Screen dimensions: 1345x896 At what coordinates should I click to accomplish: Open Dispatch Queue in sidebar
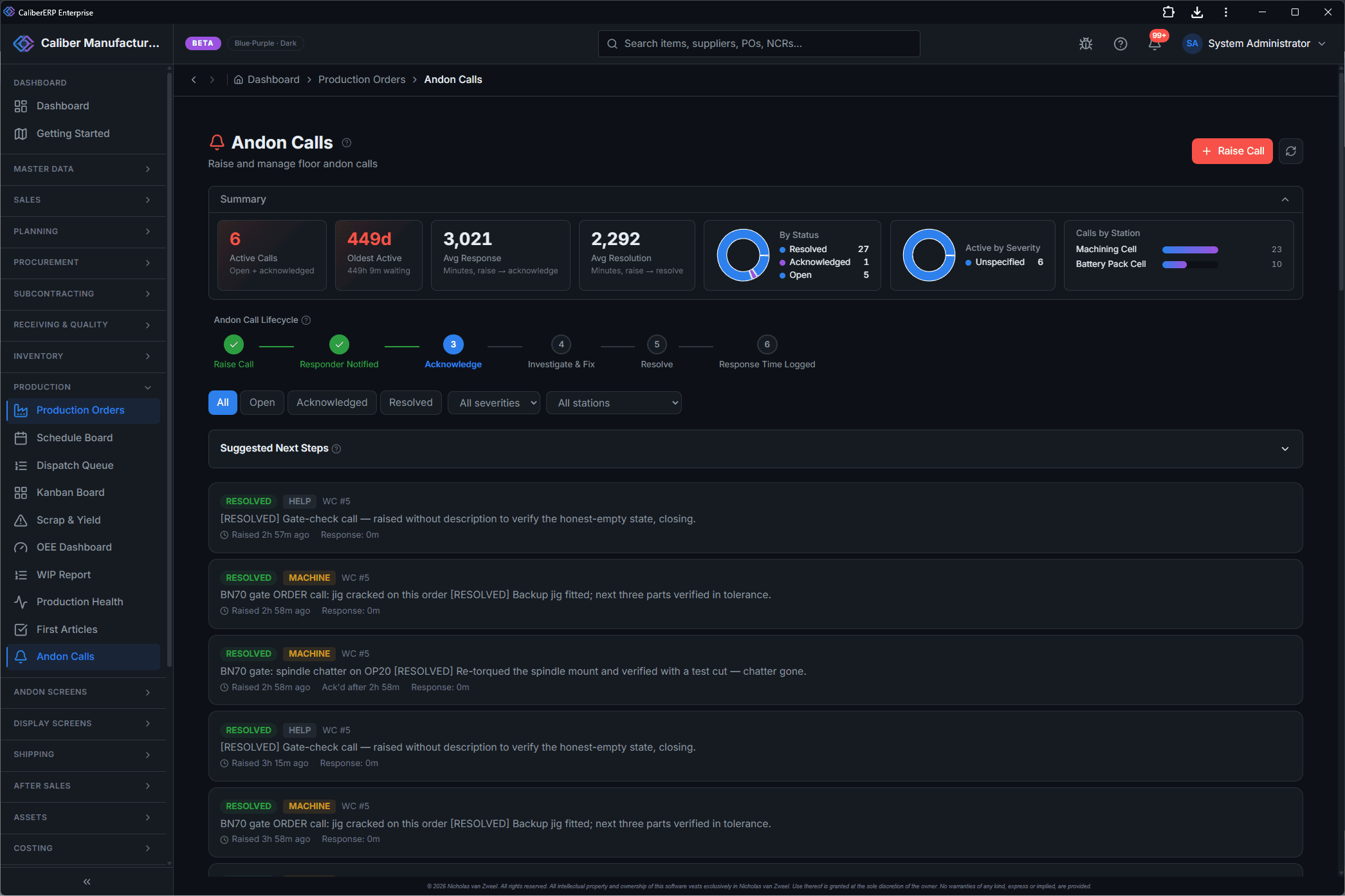coord(83,466)
